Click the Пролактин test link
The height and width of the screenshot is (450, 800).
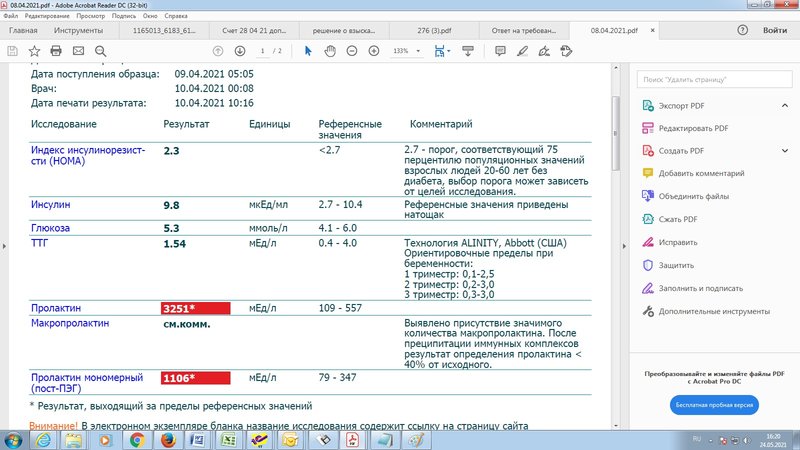pyautogui.click(x=56, y=308)
